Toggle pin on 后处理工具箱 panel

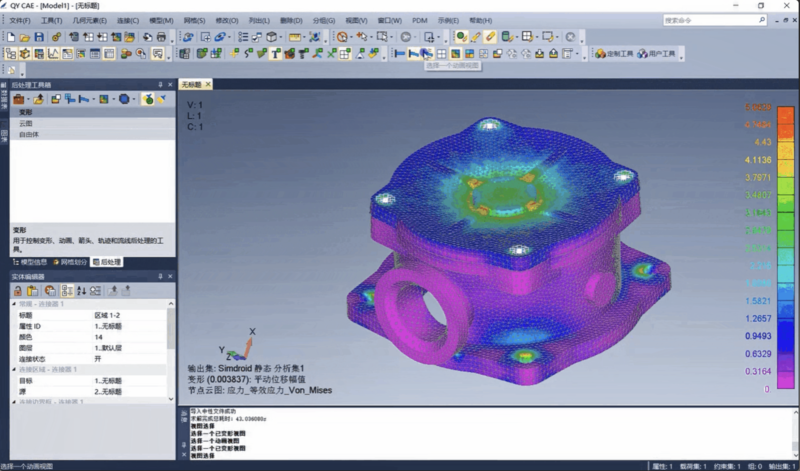(158, 85)
